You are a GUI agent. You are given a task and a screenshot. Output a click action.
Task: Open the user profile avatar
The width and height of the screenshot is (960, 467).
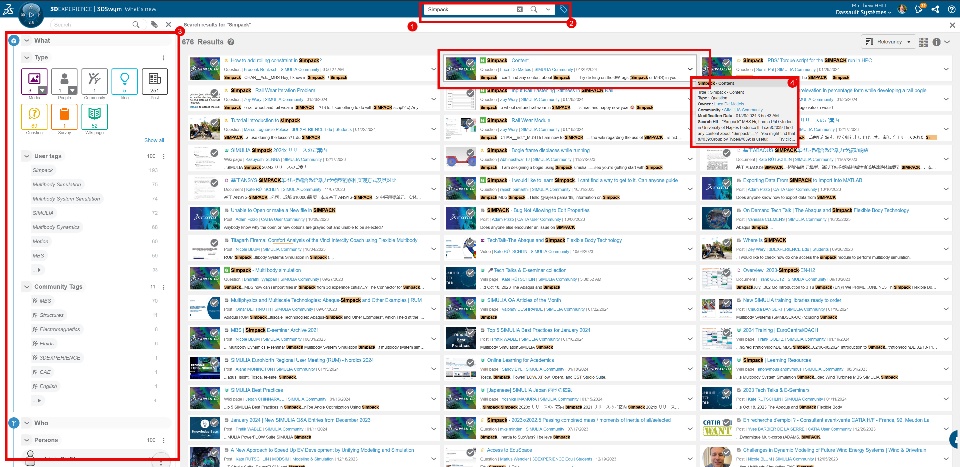coord(902,9)
